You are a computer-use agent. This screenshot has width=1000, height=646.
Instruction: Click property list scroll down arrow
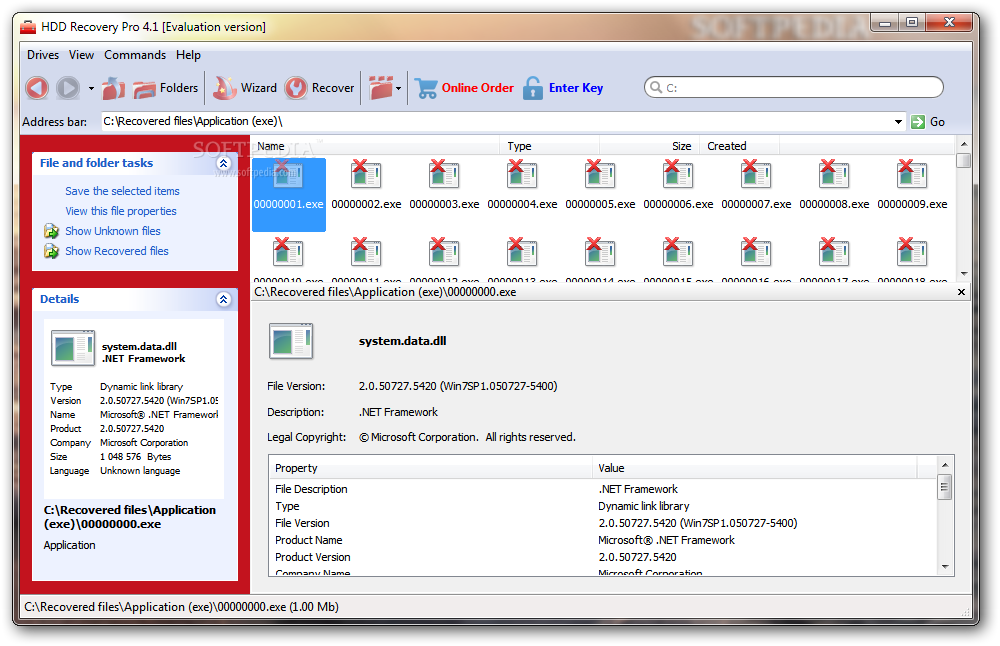[x=945, y=567]
